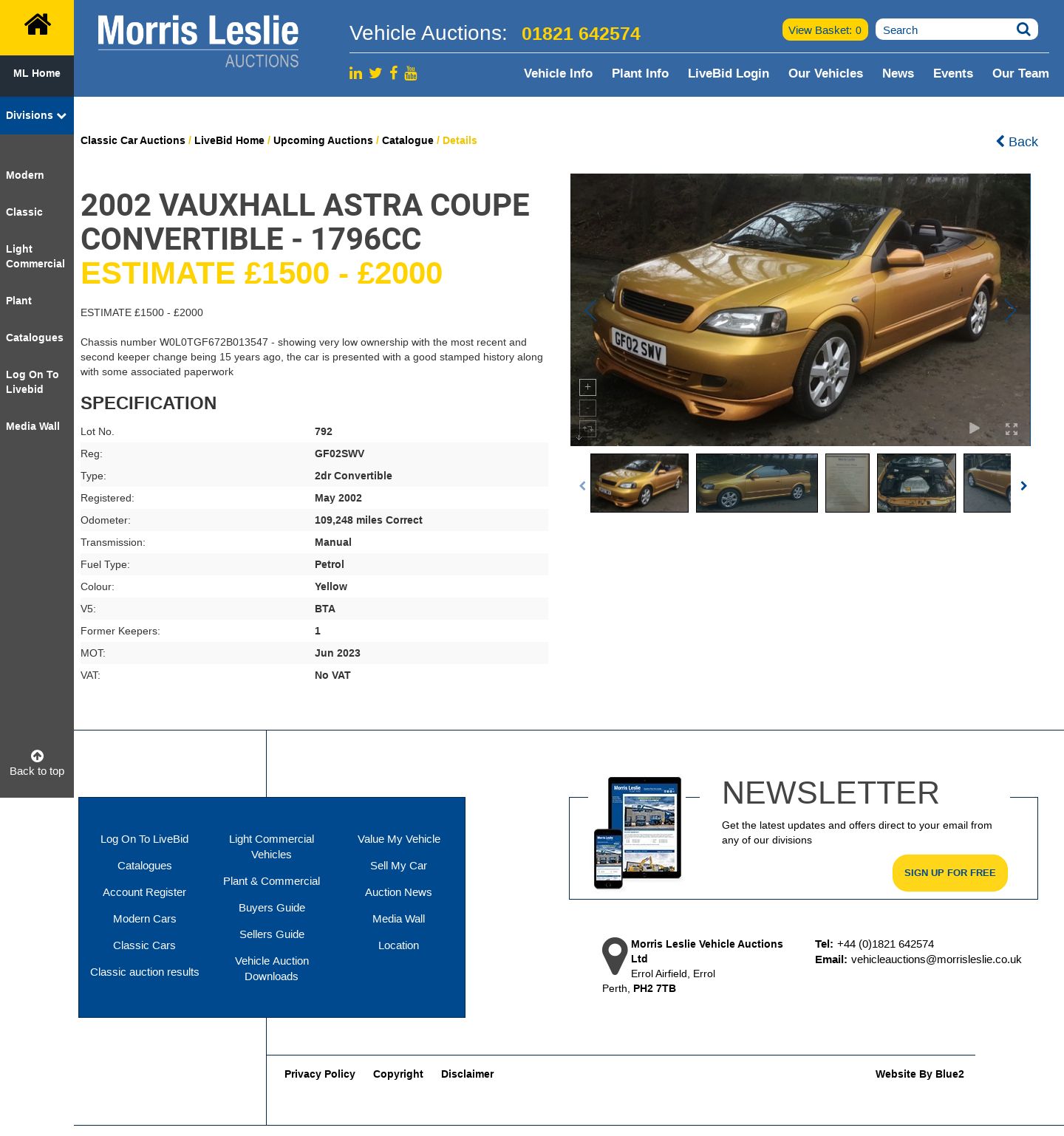Open footer Account Register link

(x=145, y=892)
